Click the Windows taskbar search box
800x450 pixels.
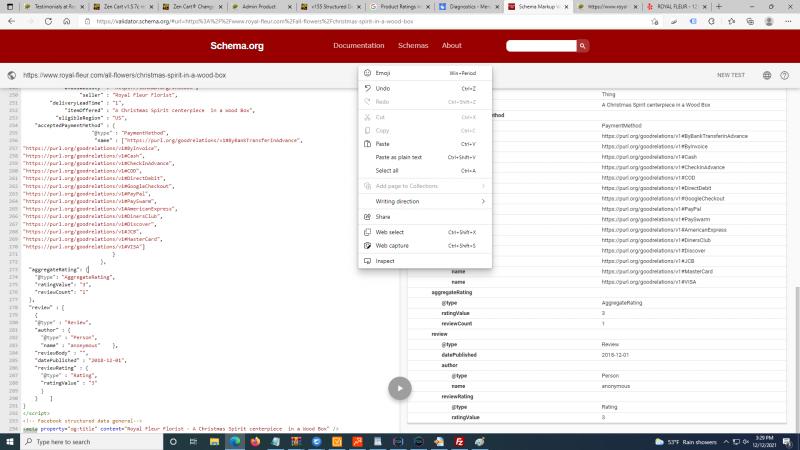coord(92,442)
